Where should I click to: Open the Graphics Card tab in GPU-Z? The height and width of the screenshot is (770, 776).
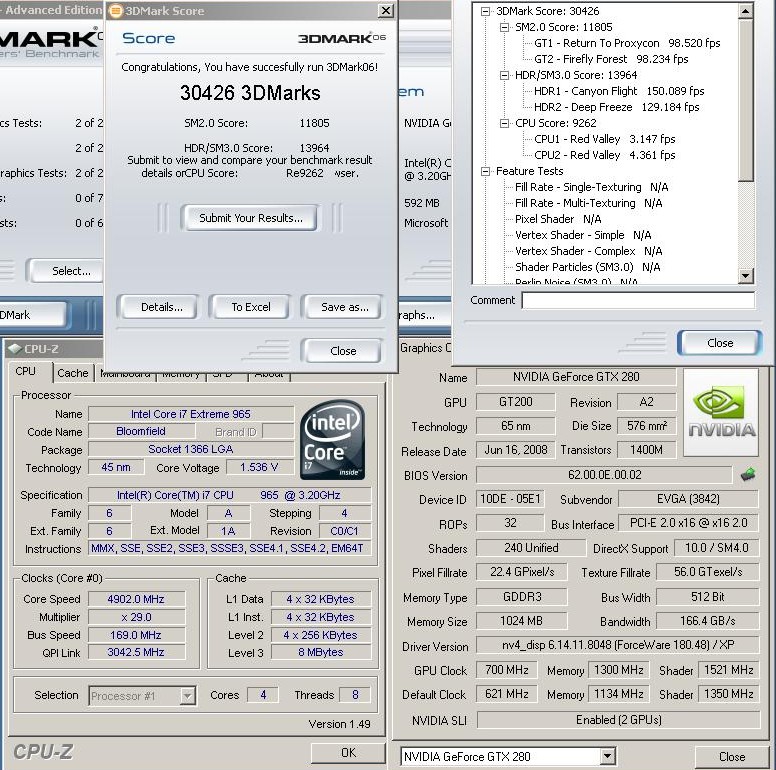click(x=426, y=348)
